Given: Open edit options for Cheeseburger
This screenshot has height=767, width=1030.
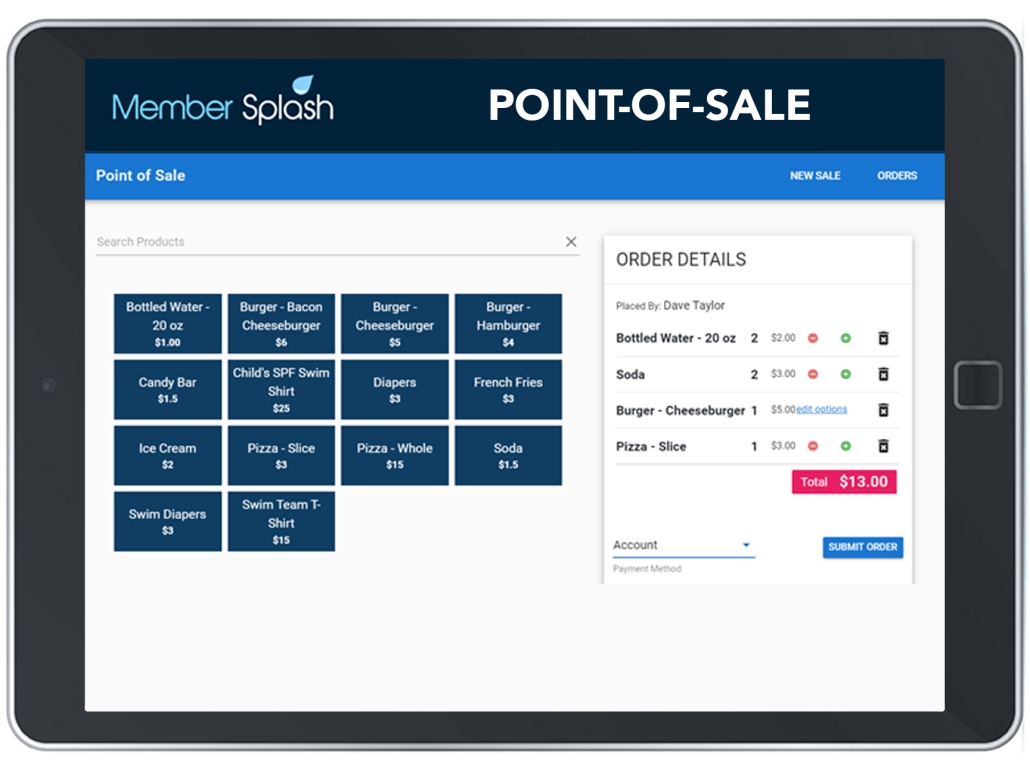Looking at the screenshot, I should click(x=822, y=410).
